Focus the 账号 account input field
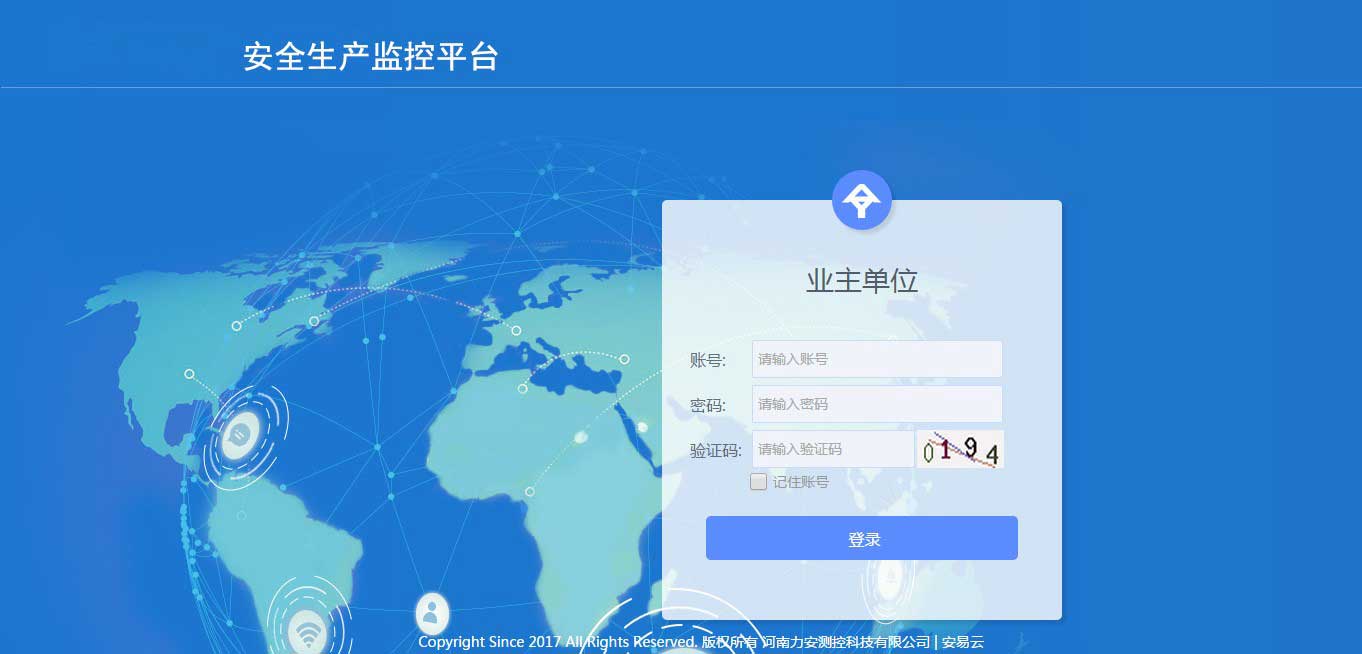1362x654 pixels. [x=876, y=359]
